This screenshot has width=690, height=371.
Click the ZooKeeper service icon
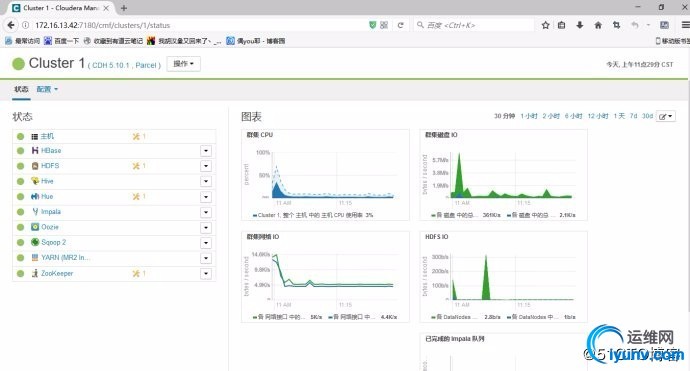coord(35,273)
